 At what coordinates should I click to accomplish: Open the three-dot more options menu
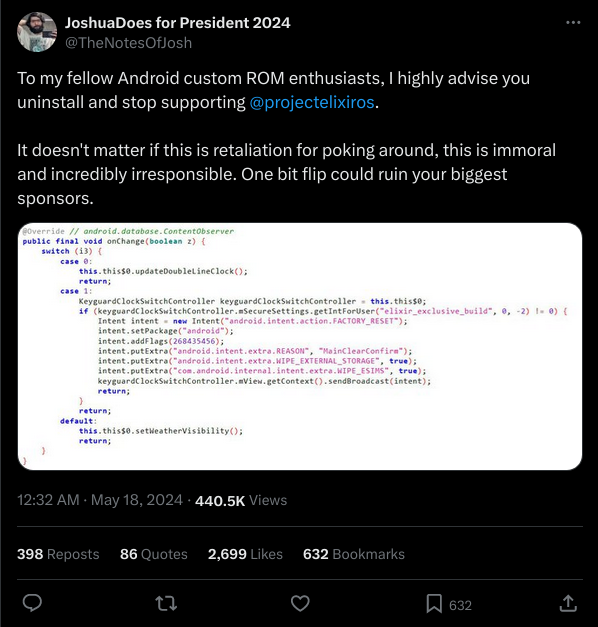point(573,23)
